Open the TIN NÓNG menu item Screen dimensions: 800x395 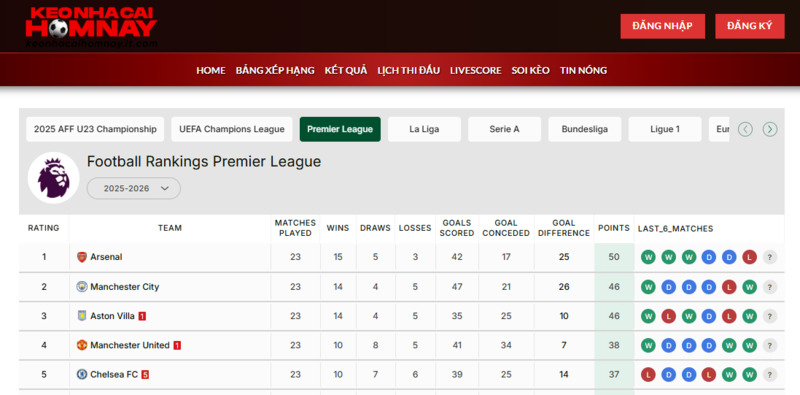tap(583, 70)
